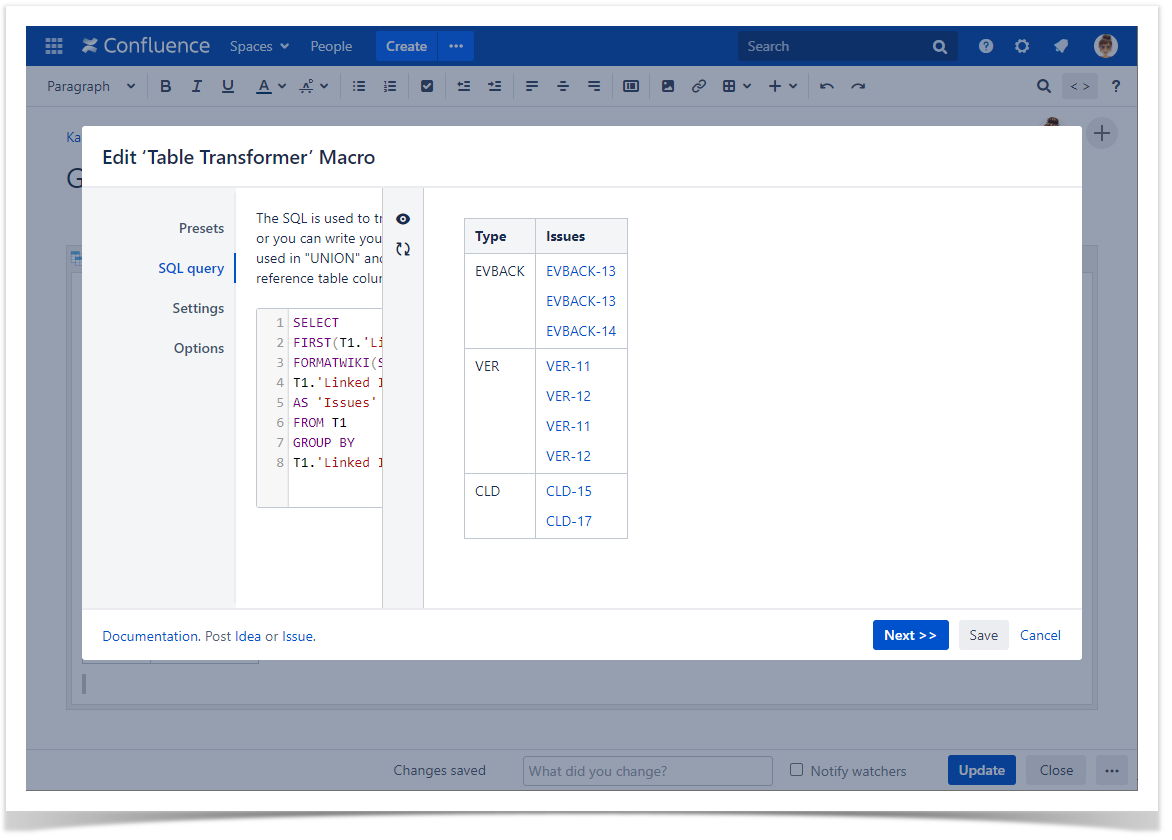
Task: Insert a link using the link icon
Action: point(699,86)
